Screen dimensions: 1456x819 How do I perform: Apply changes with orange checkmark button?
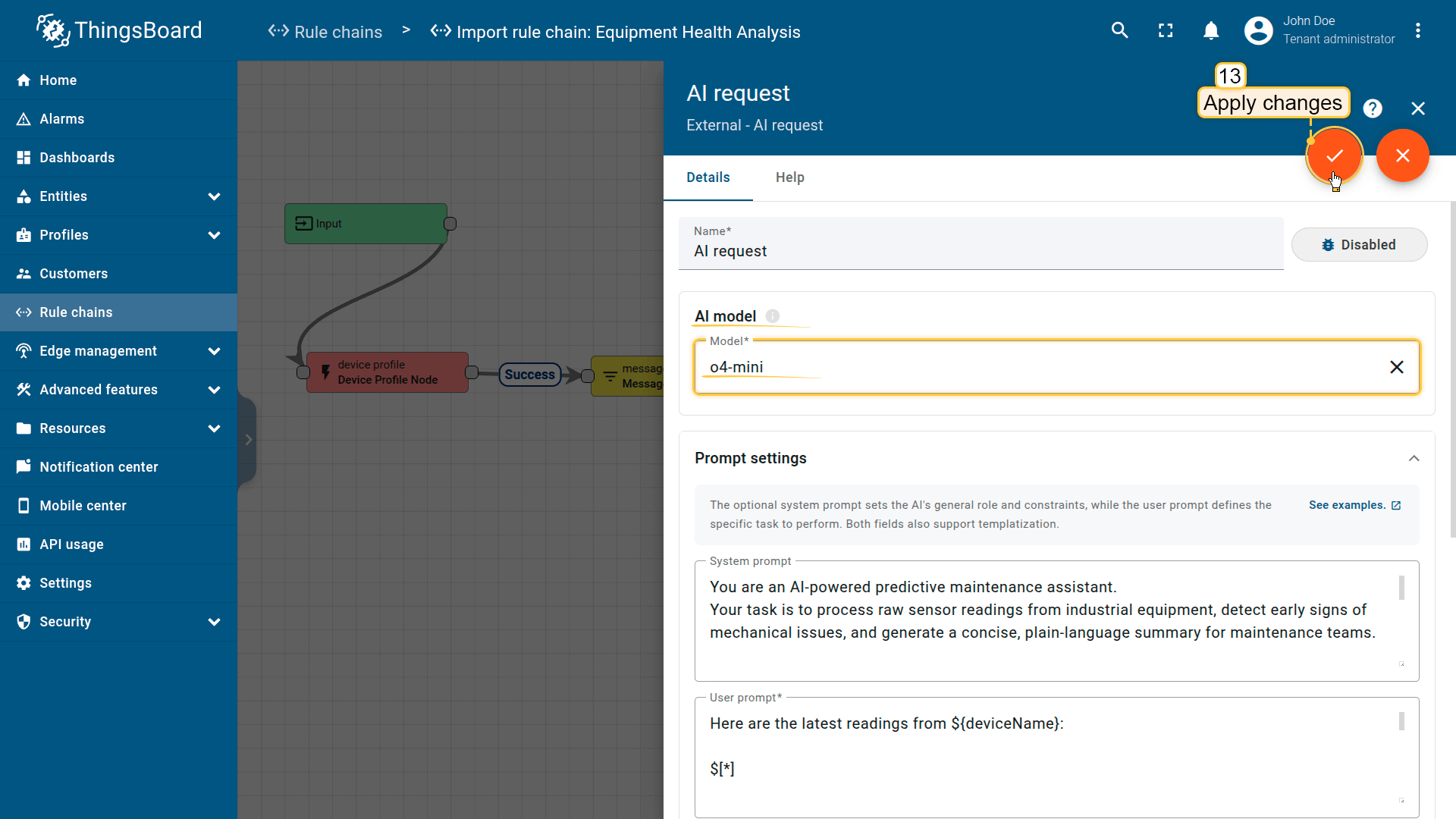click(x=1335, y=155)
